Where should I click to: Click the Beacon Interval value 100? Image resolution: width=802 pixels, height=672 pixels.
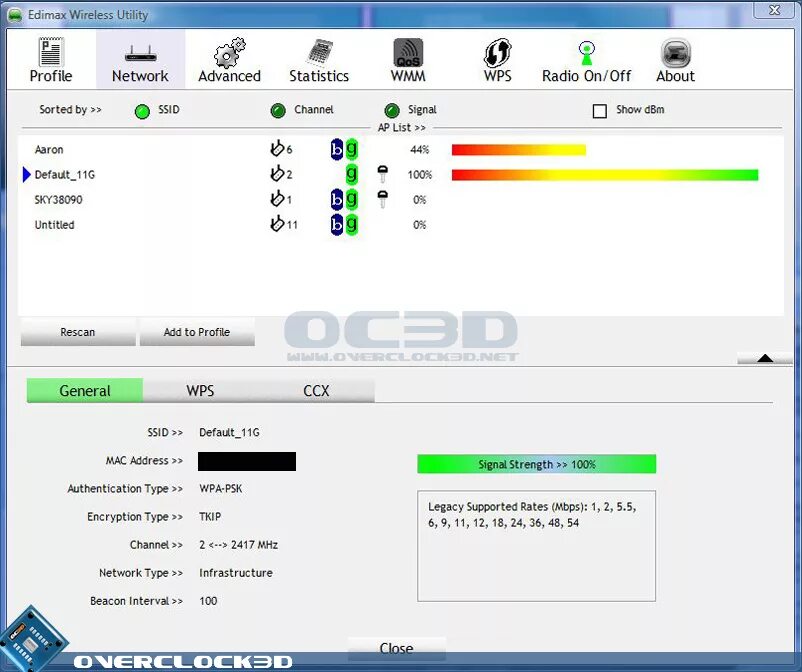(208, 601)
